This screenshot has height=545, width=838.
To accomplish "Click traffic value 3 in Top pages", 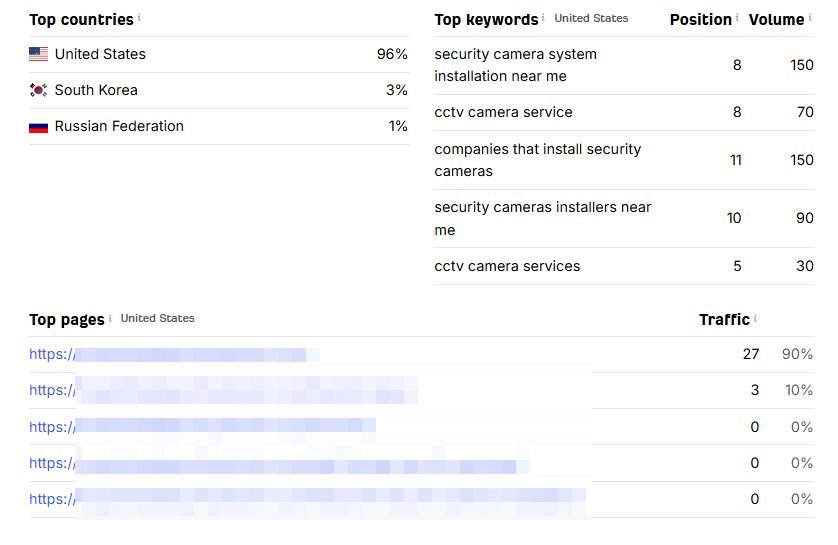I will click(x=755, y=390).
